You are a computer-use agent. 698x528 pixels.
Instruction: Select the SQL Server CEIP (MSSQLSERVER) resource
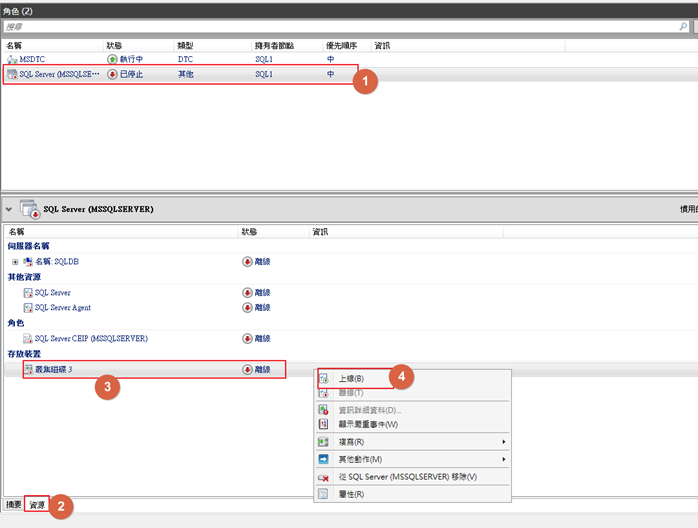click(x=90, y=339)
